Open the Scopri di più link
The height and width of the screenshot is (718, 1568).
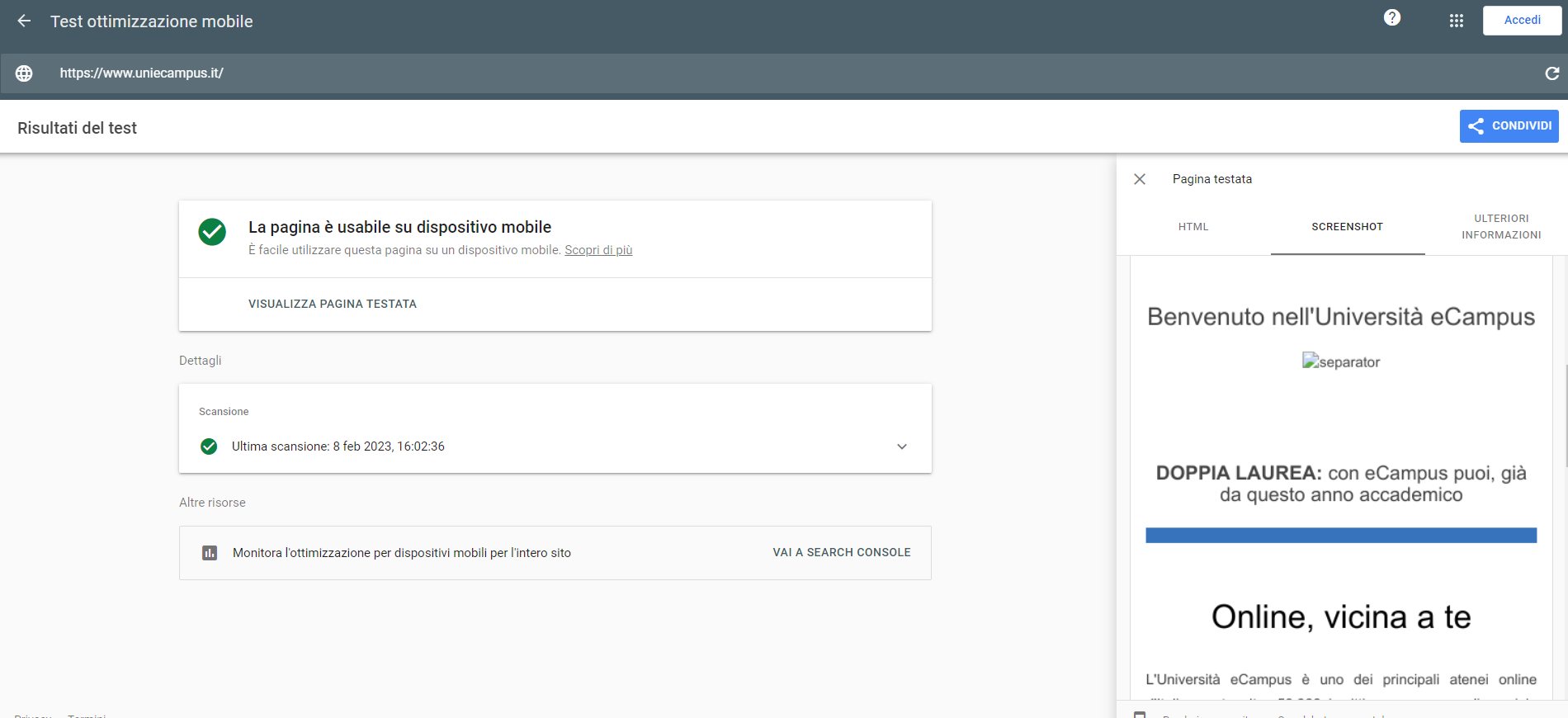pyautogui.click(x=598, y=250)
